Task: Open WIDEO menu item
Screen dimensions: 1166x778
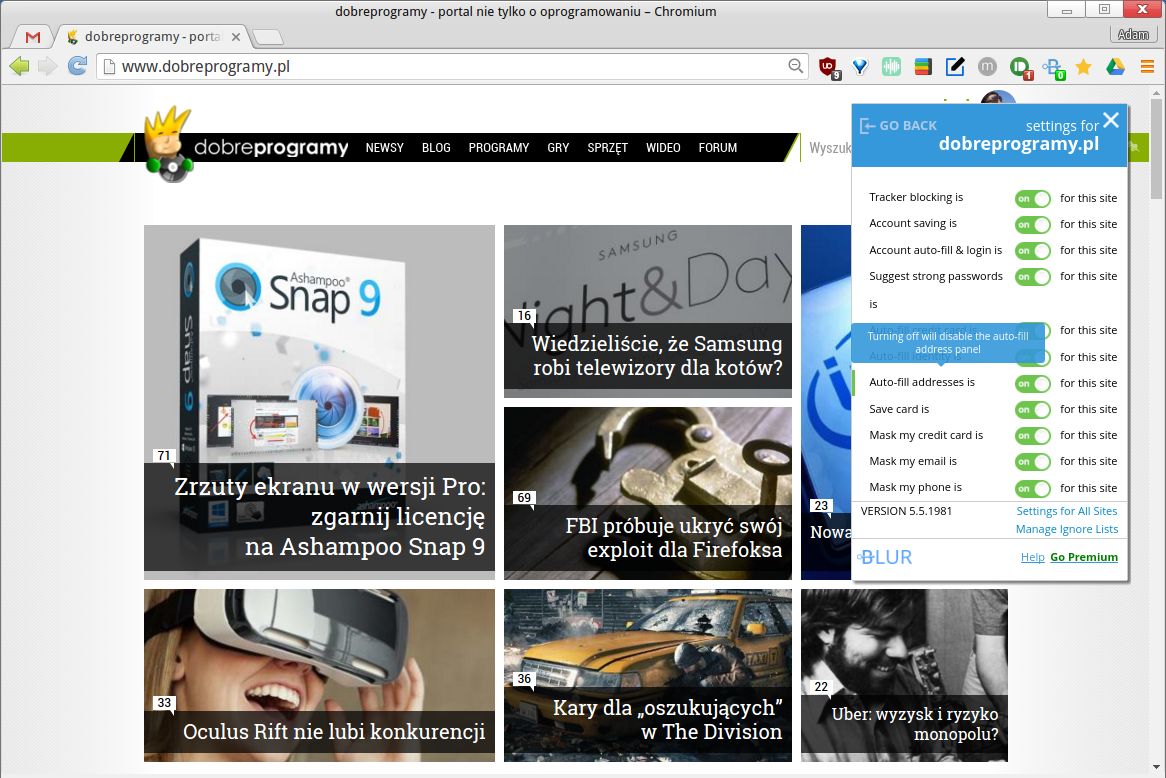Action: [663, 148]
